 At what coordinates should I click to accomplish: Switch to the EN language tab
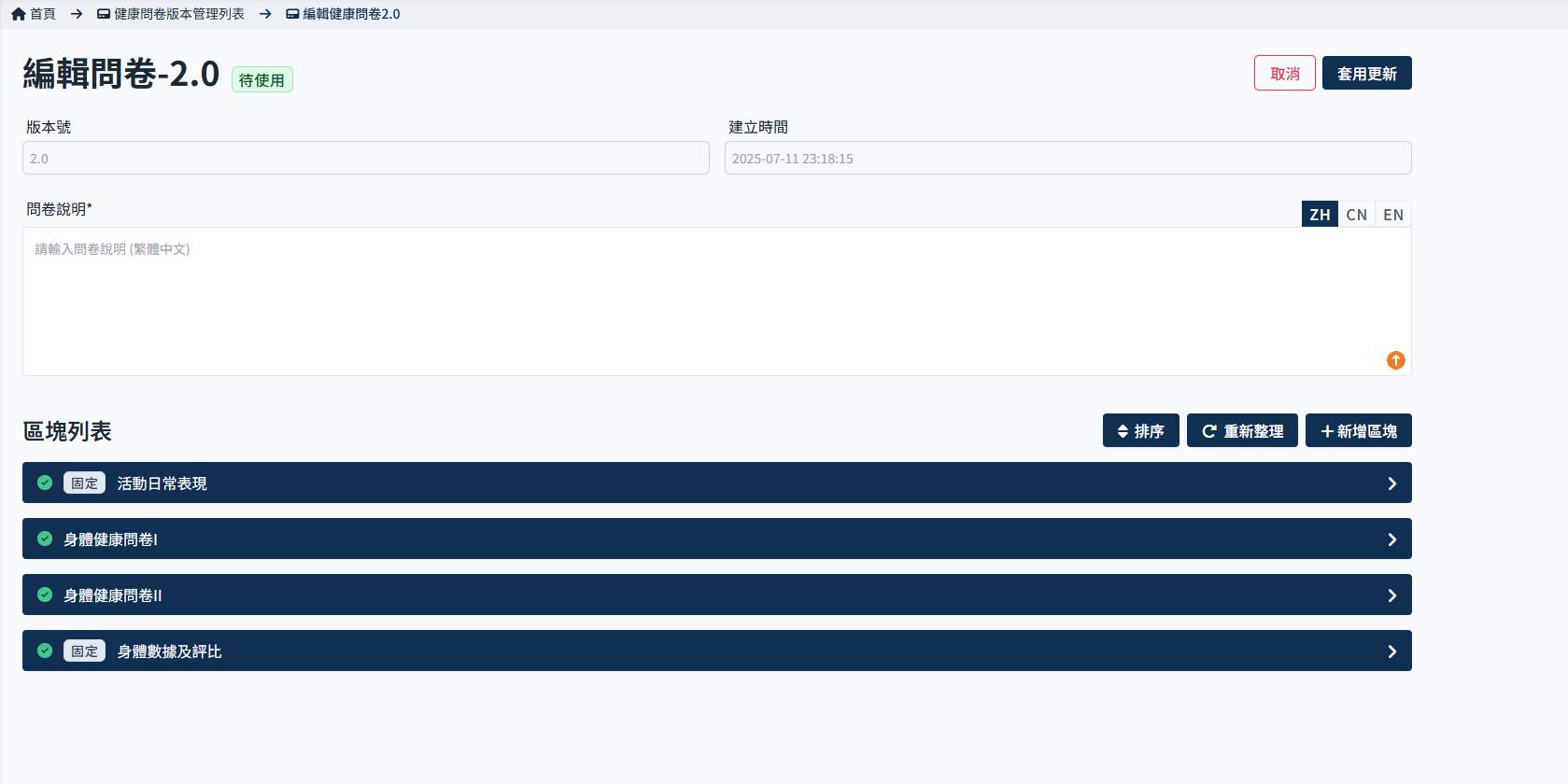(1393, 215)
